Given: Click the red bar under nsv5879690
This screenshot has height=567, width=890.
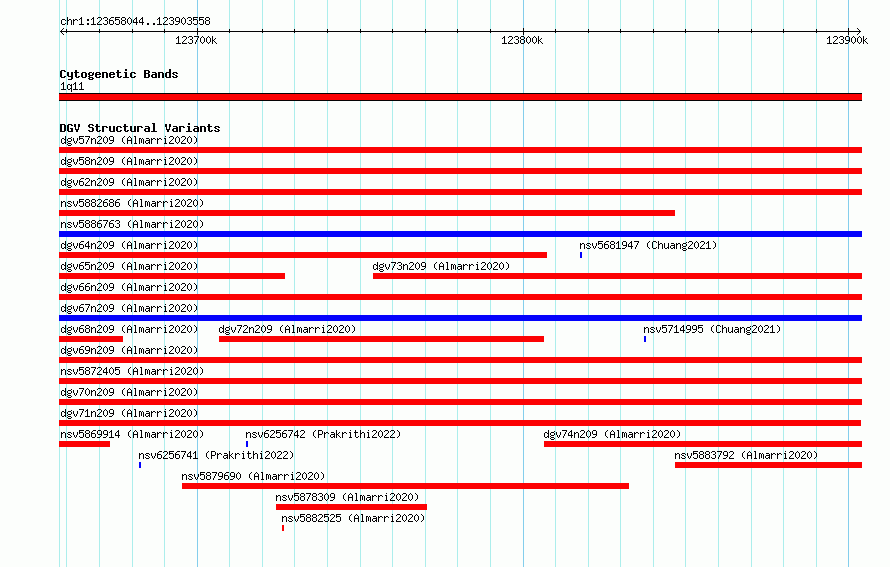Looking at the screenshot, I should pos(405,486).
